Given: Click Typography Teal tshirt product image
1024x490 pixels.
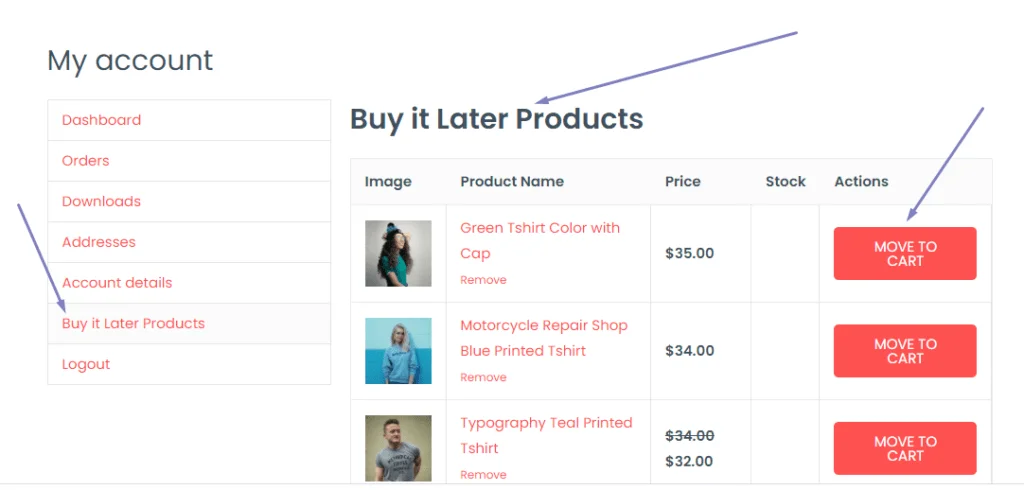Looking at the screenshot, I should [398, 448].
